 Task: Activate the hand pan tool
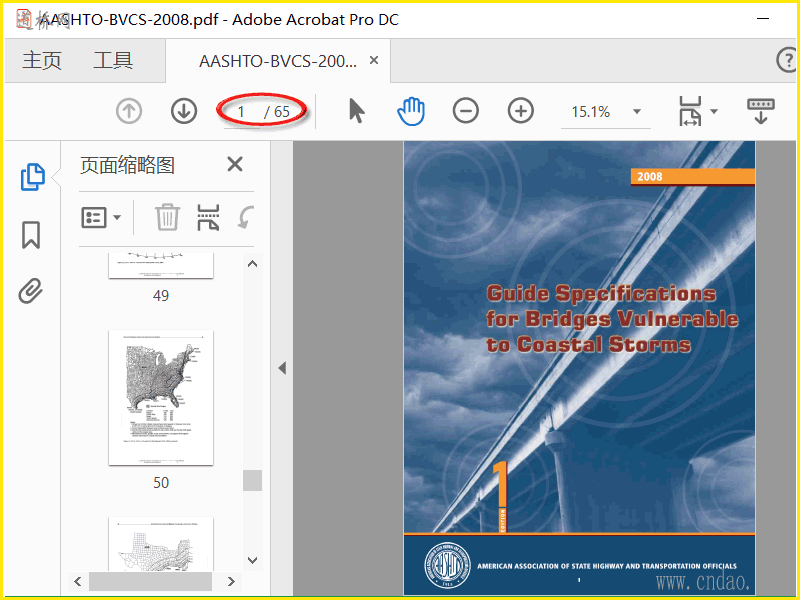pyautogui.click(x=411, y=111)
